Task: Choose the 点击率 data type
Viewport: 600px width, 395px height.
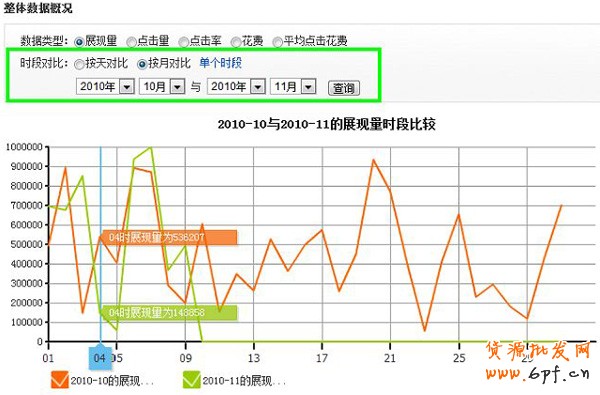Action: point(184,42)
